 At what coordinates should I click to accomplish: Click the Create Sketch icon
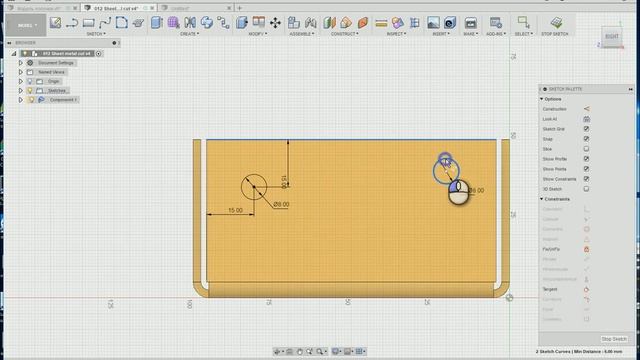[x=56, y=22]
